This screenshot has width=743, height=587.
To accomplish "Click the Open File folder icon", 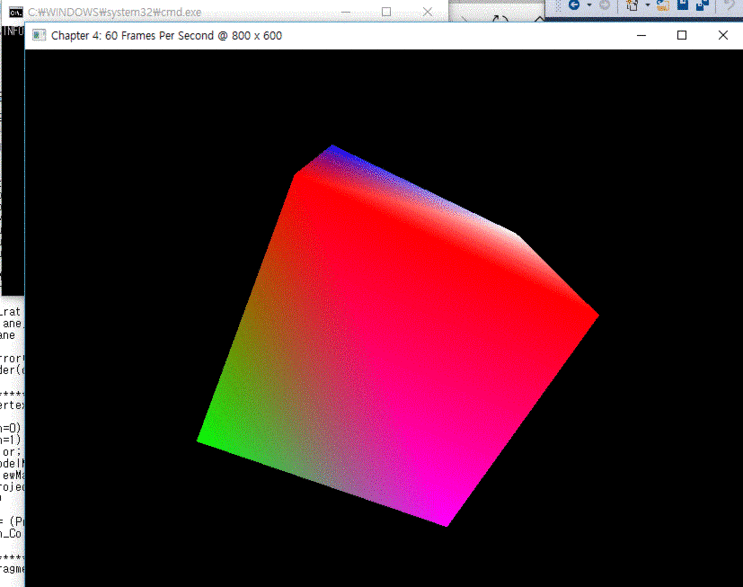I will click(663, 6).
